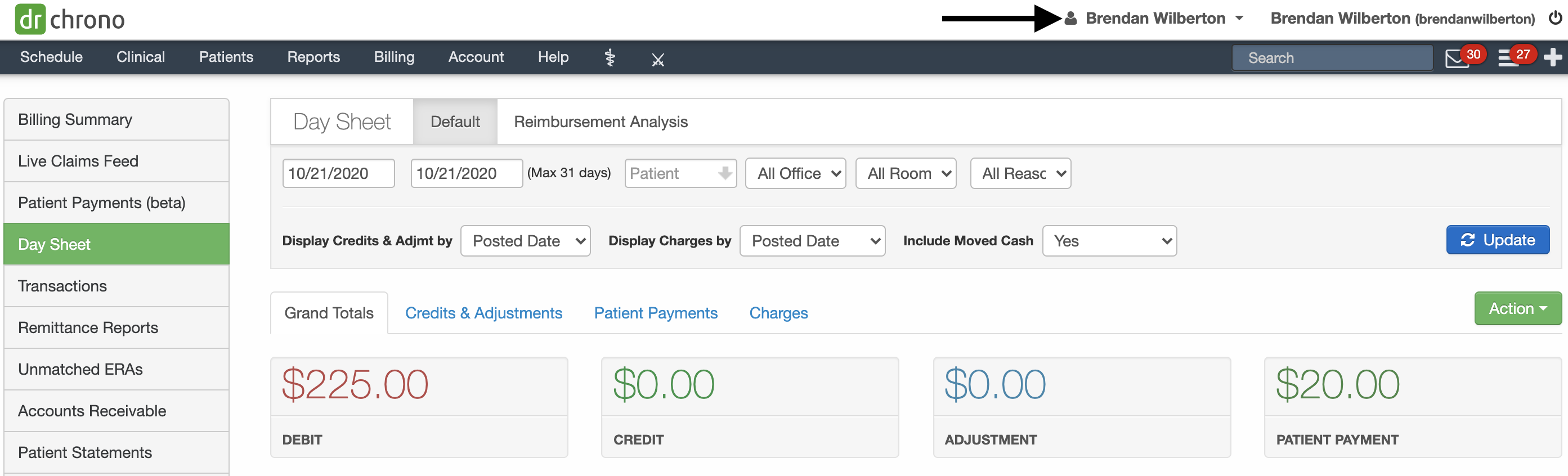Click the Patient search input field
Image resolution: width=1568 pixels, height=476 pixels.
click(680, 173)
